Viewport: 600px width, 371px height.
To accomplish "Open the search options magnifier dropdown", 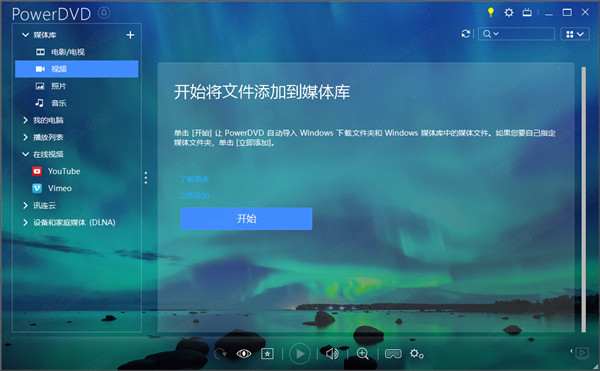I will pyautogui.click(x=491, y=34).
